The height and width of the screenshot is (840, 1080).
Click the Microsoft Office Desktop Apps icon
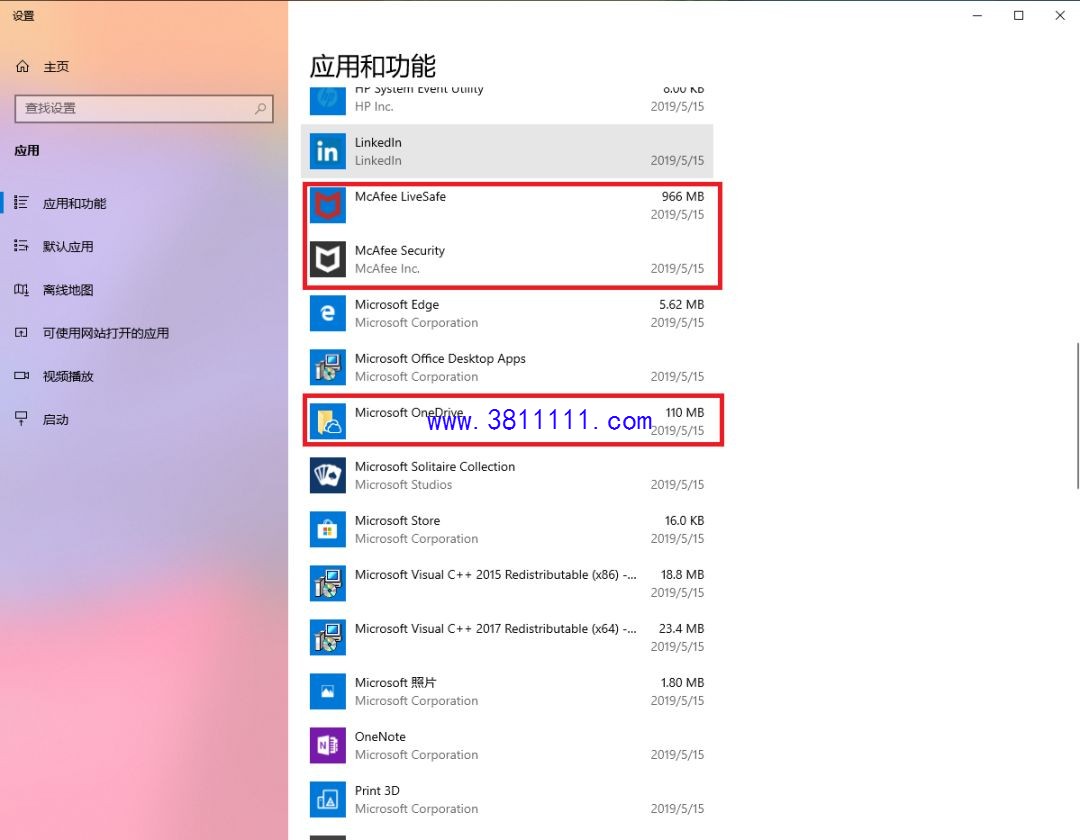click(327, 367)
